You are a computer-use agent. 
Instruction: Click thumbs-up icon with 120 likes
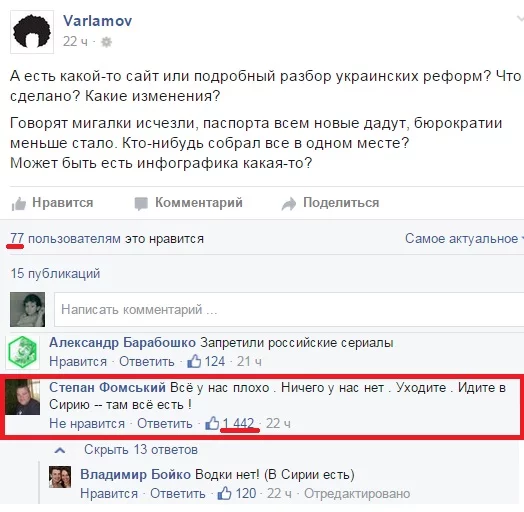pyautogui.click(x=225, y=494)
